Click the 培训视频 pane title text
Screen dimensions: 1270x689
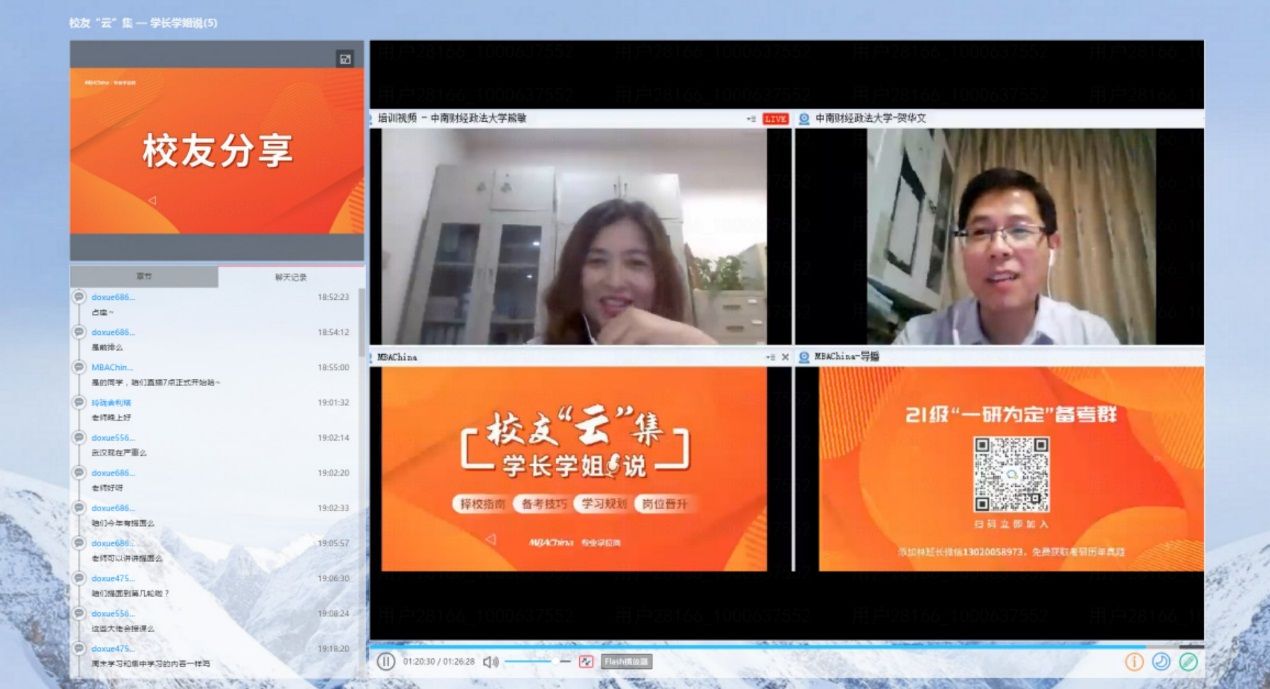tap(451, 118)
